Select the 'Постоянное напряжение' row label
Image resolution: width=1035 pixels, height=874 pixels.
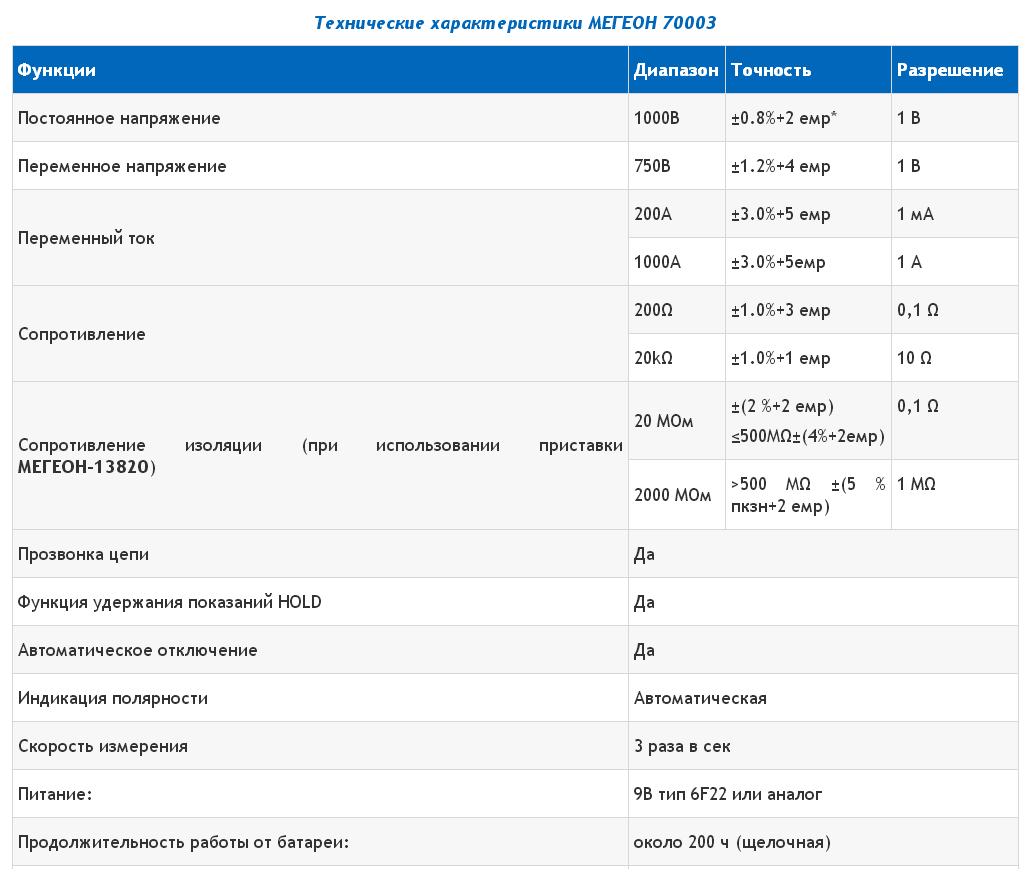tap(119, 118)
